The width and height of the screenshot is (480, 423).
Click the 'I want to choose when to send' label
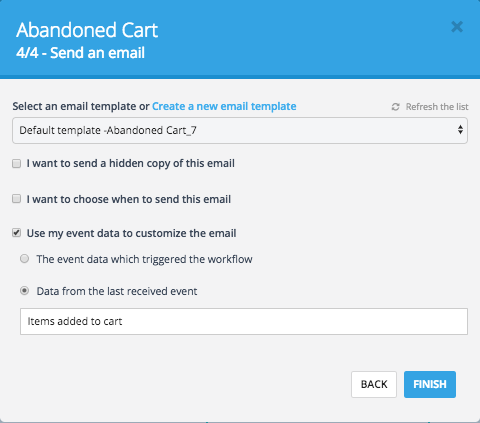[x=129, y=199]
